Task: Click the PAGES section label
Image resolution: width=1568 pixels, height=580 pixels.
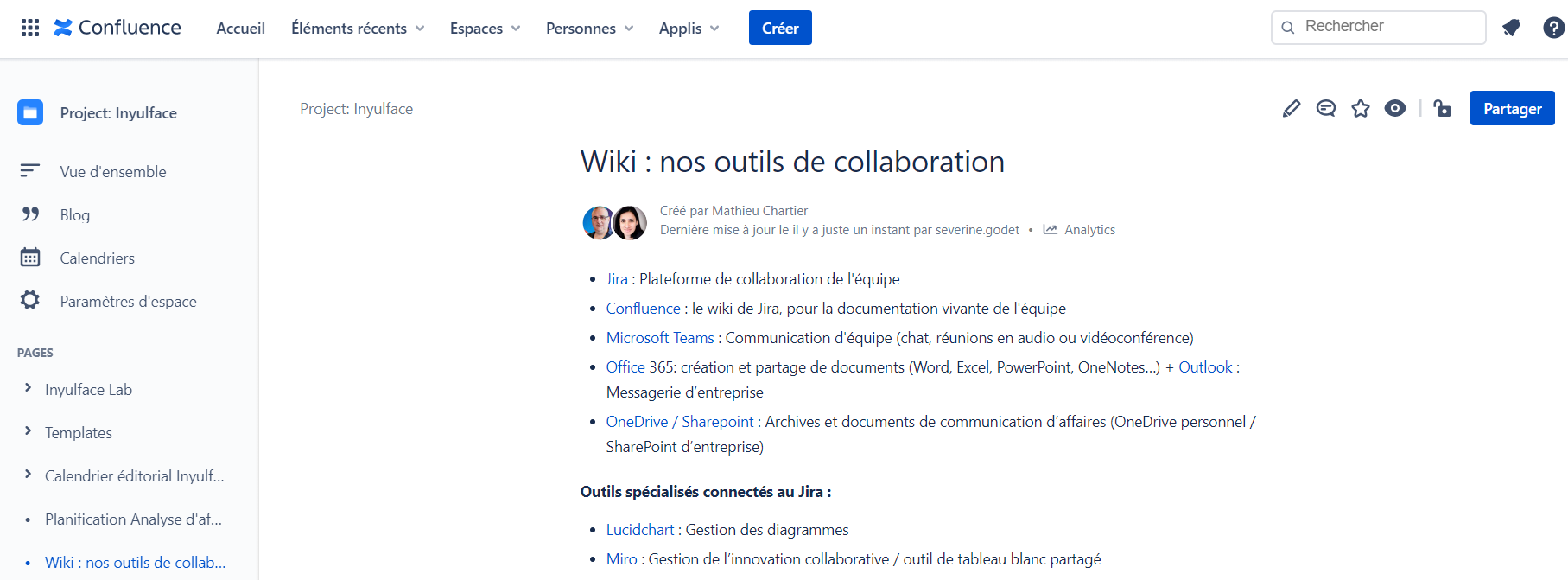Action: pyautogui.click(x=35, y=353)
